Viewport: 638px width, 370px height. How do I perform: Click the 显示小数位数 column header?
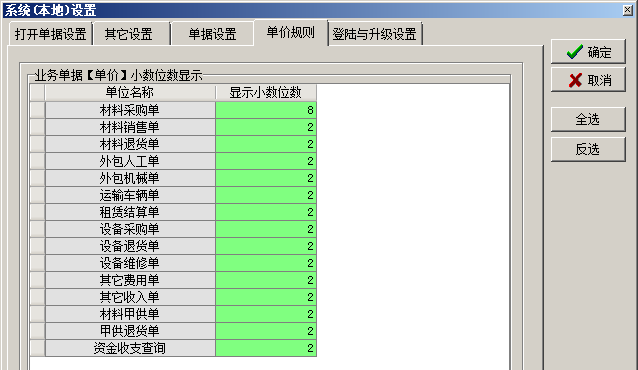click(266, 93)
